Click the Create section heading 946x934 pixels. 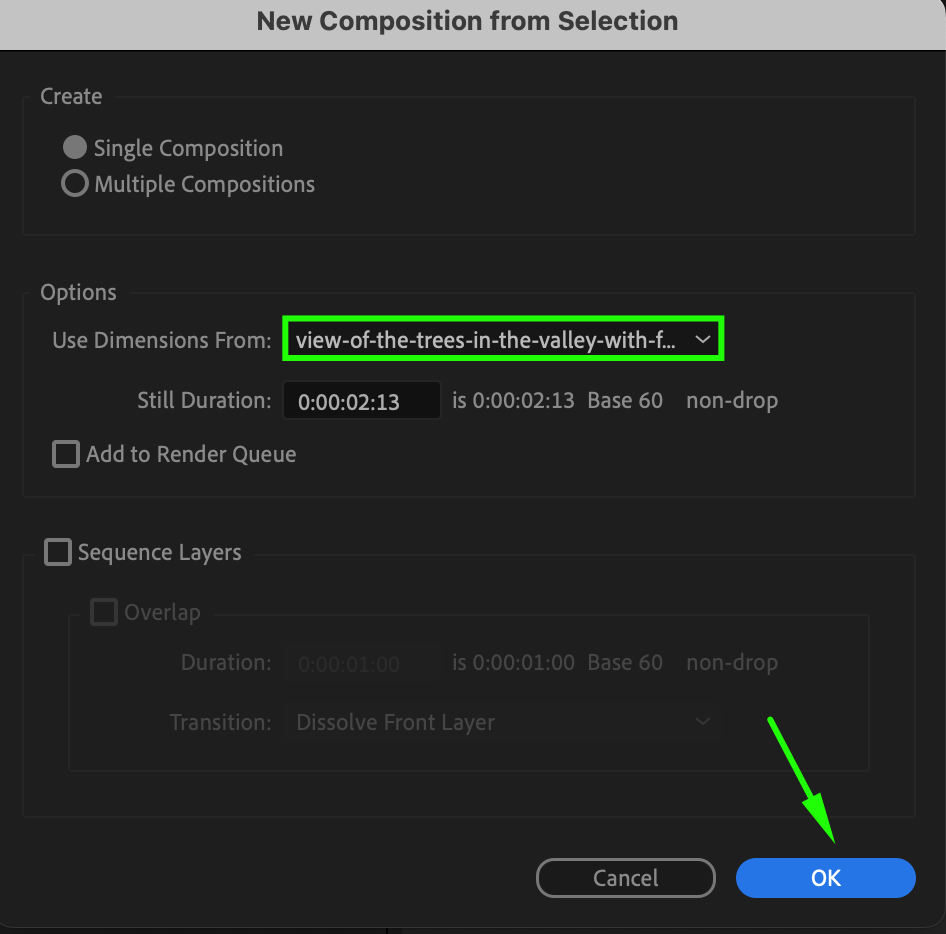71,97
